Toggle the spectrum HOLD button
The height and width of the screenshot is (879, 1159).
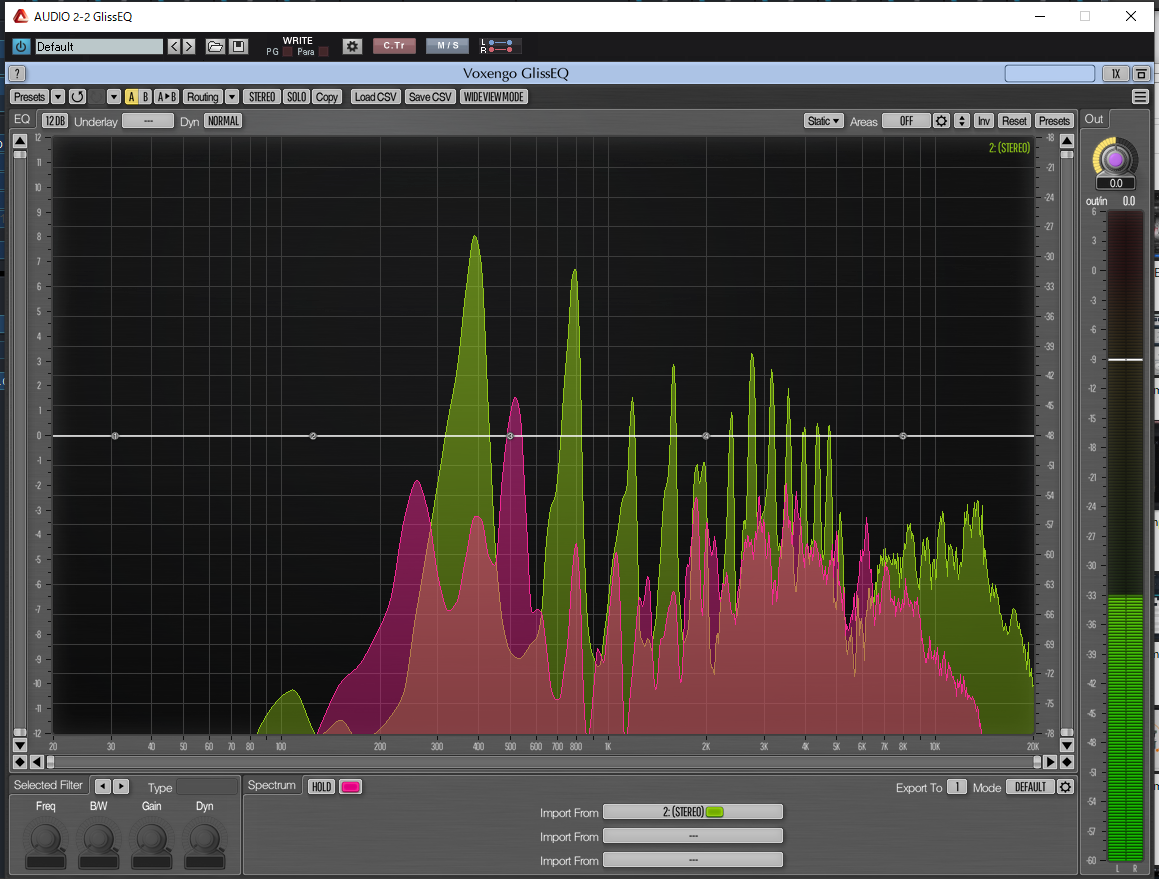pyautogui.click(x=322, y=787)
